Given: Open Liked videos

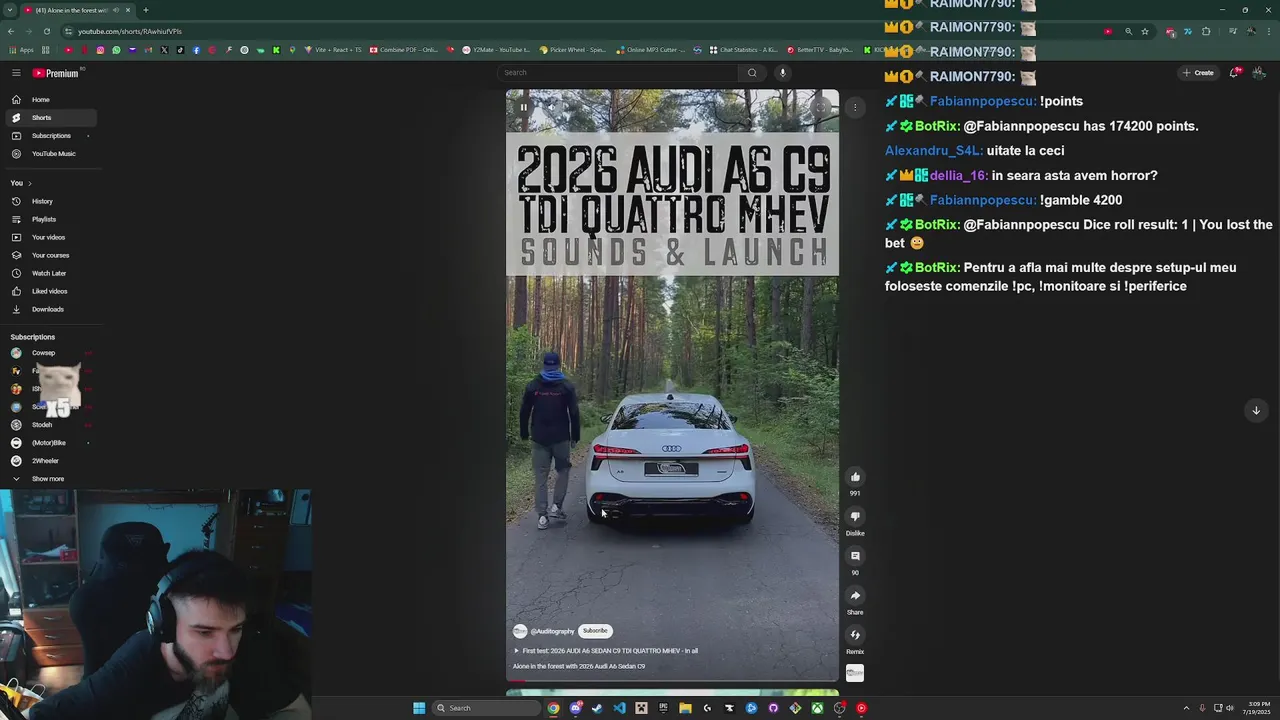Looking at the screenshot, I should 49,291.
